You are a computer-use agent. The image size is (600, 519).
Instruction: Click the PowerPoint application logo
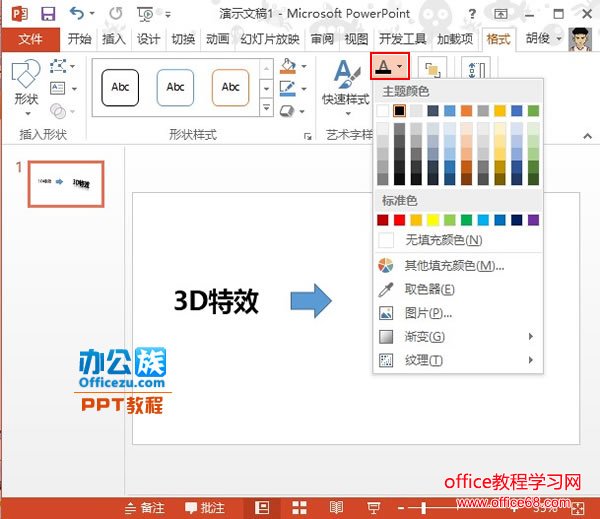pyautogui.click(x=19, y=14)
